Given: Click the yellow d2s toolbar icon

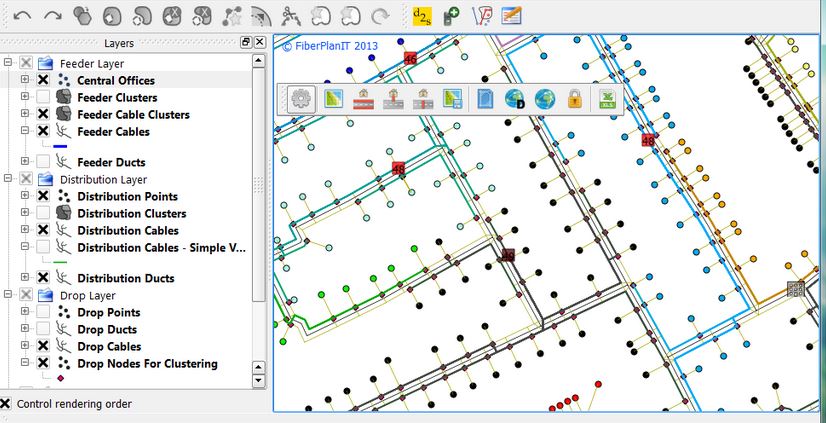Looking at the screenshot, I should 422,15.
